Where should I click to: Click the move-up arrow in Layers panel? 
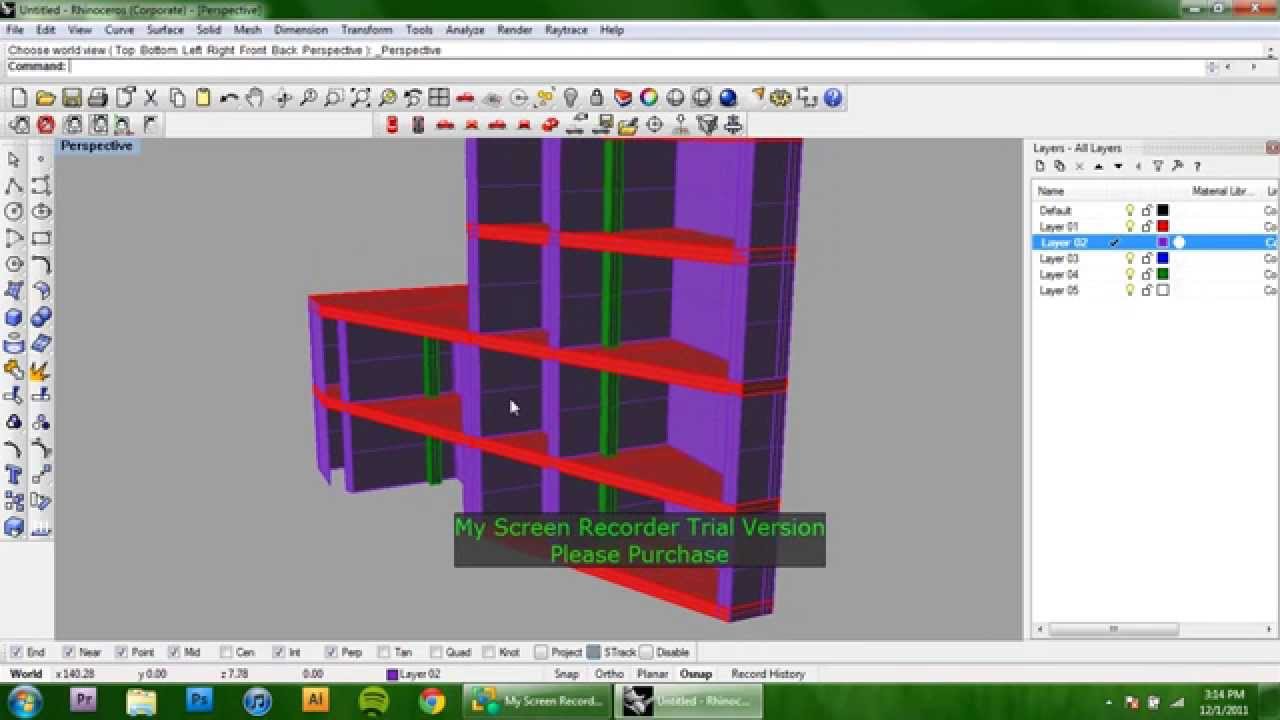pos(1099,166)
